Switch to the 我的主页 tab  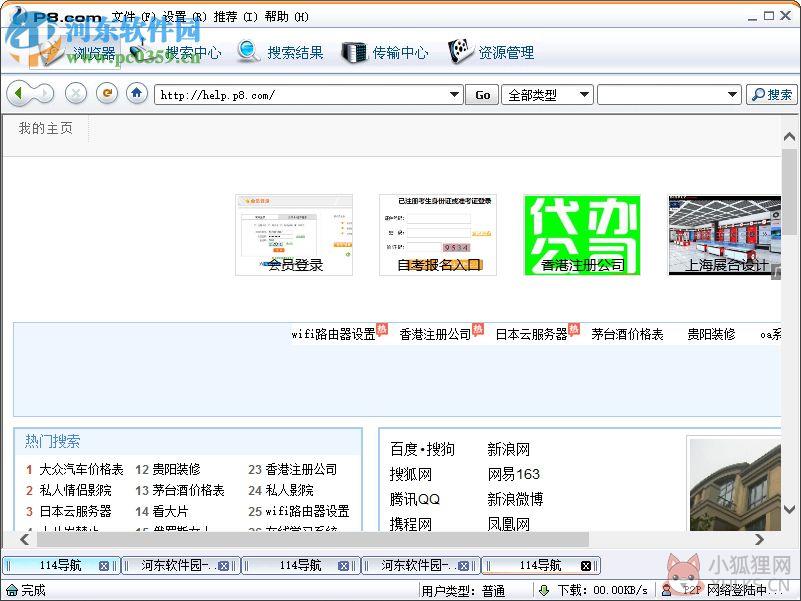(x=46, y=128)
